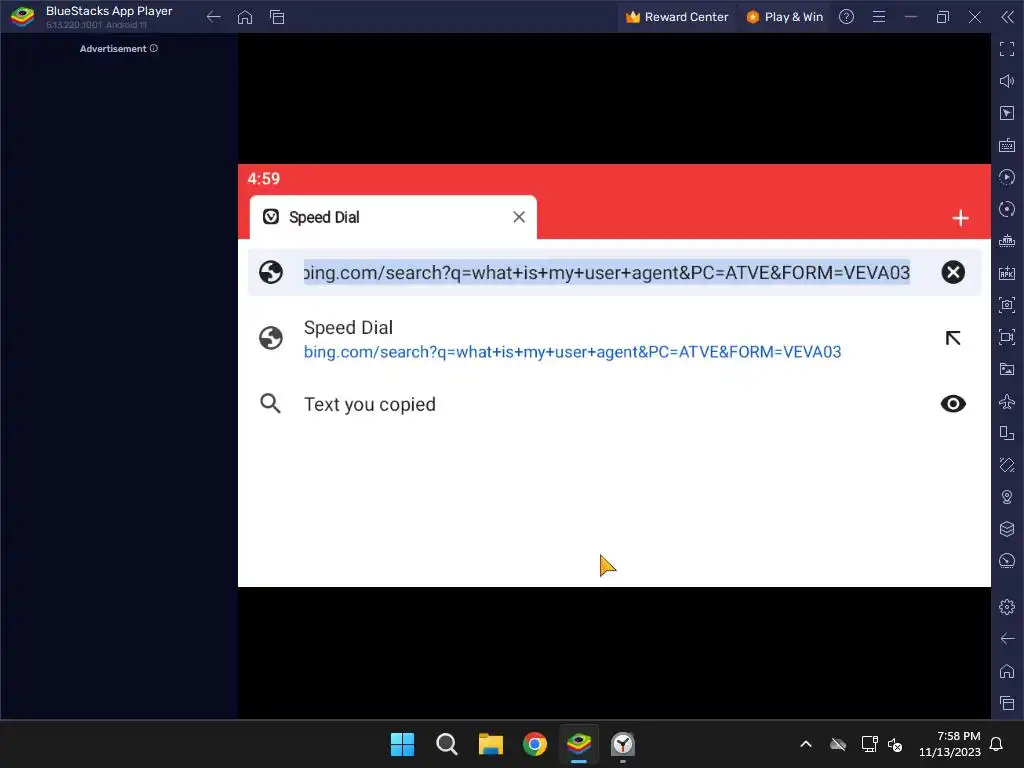The image size is (1024, 768).
Task: Open File Explorer from taskbar
Action: point(490,744)
